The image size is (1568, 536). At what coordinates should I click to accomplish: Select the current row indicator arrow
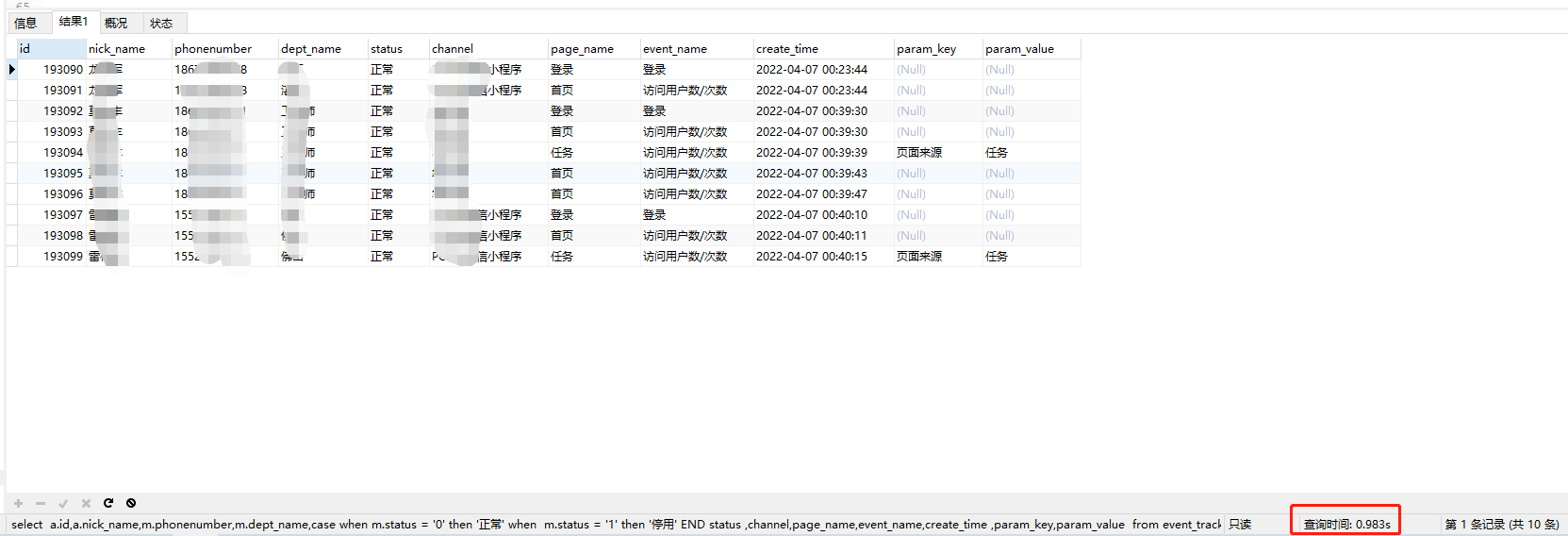pyautogui.click(x=11, y=69)
